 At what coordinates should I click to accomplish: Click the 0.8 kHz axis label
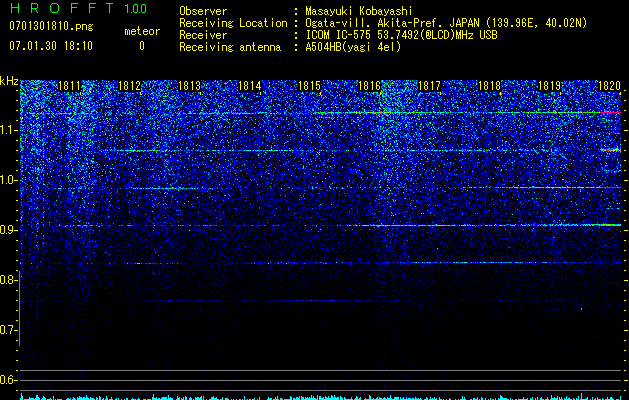[x=8, y=280]
